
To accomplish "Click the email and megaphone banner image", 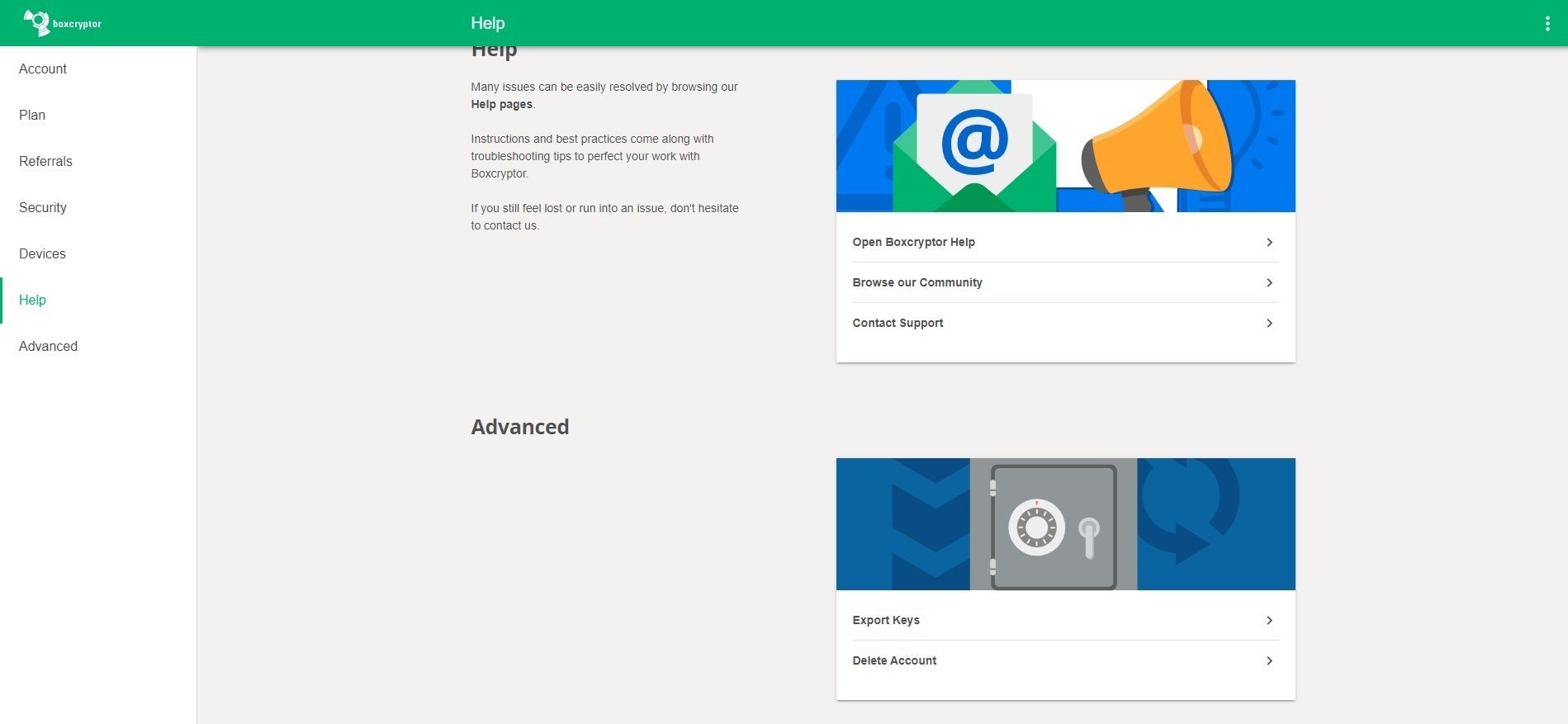I will pyautogui.click(x=1065, y=146).
